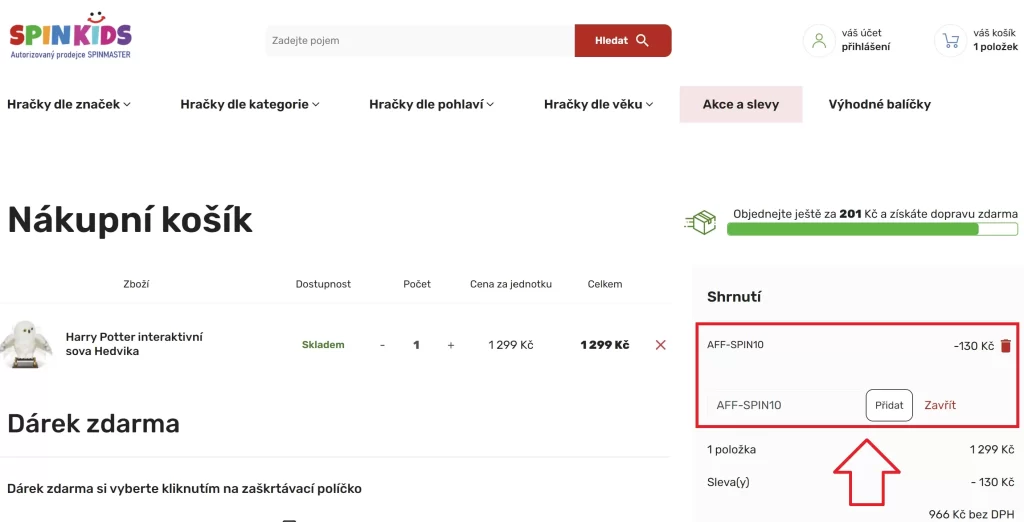Open Hračky dle věku dropdown
Viewport: 1024px width, 522px height.
coord(599,104)
